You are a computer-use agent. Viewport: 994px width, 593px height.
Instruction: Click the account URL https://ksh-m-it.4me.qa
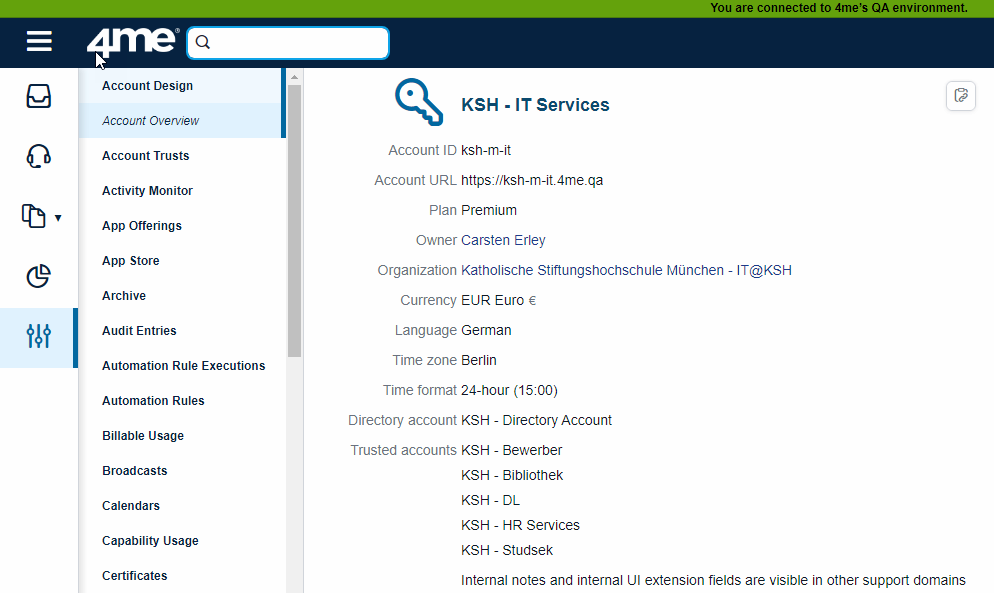(532, 180)
